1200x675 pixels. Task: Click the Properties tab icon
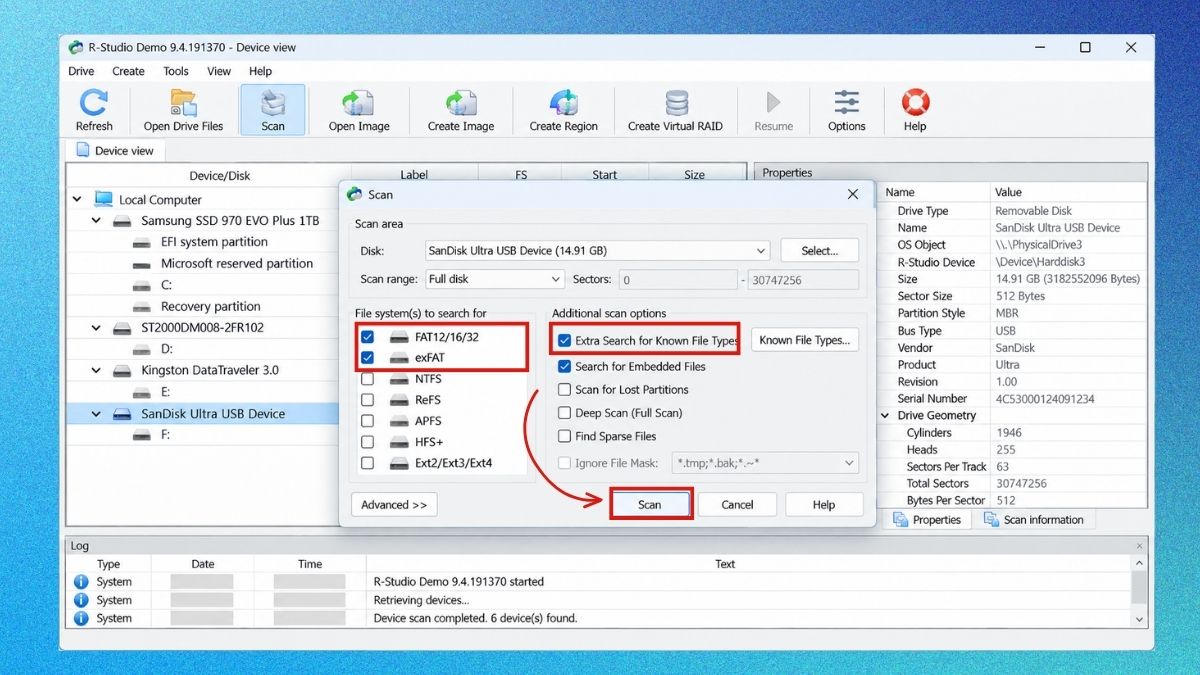tap(901, 520)
